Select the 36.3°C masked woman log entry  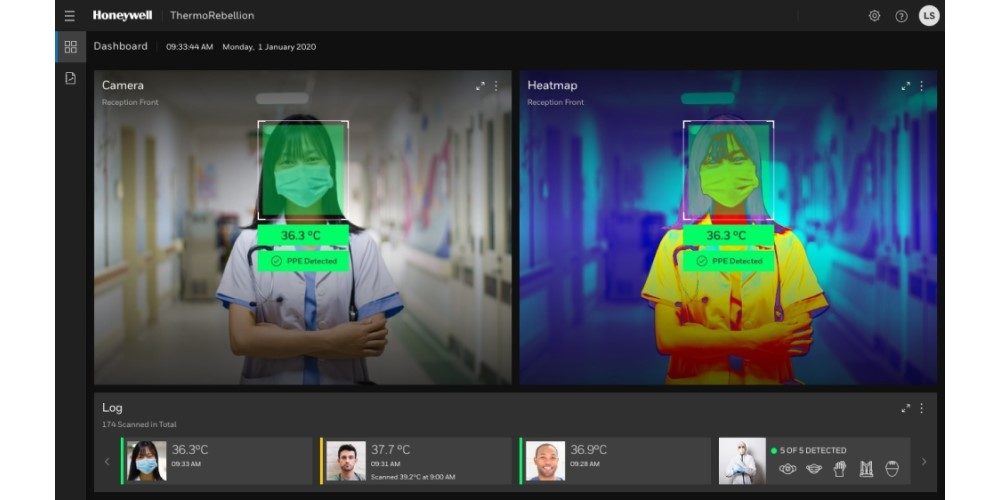tap(217, 461)
